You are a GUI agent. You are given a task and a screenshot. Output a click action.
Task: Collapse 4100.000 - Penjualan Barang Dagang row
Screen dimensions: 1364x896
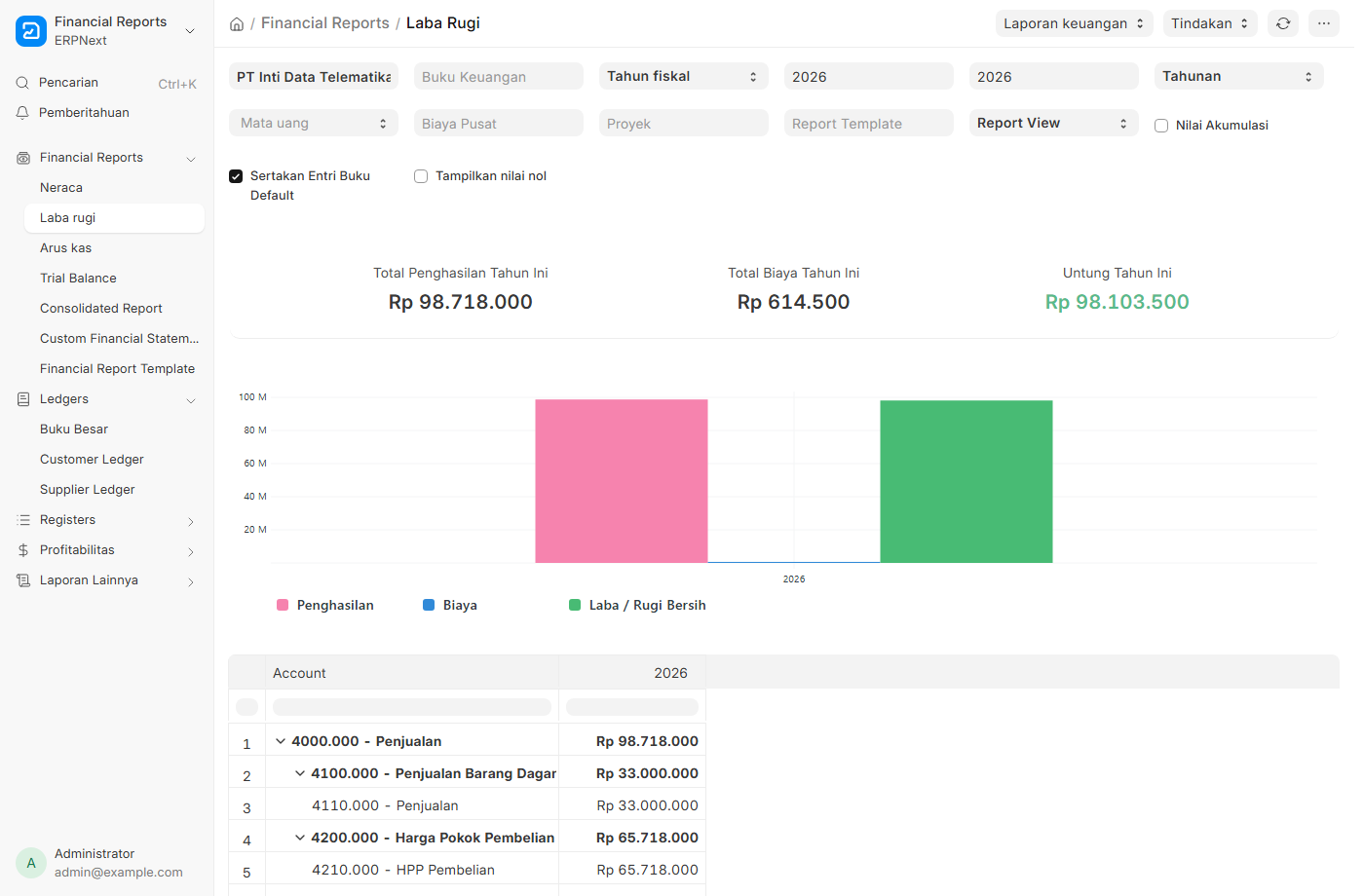[x=300, y=773]
